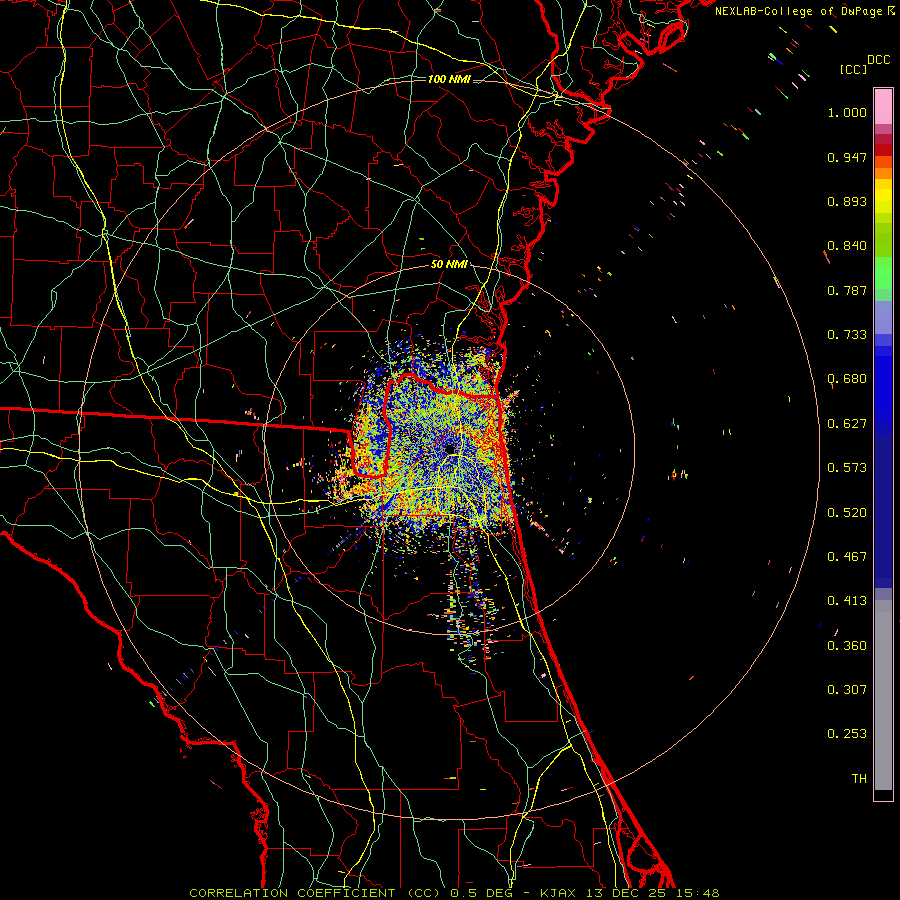This screenshot has height=900, width=900.
Task: Select the 0.787 legend value
Action: [847, 290]
